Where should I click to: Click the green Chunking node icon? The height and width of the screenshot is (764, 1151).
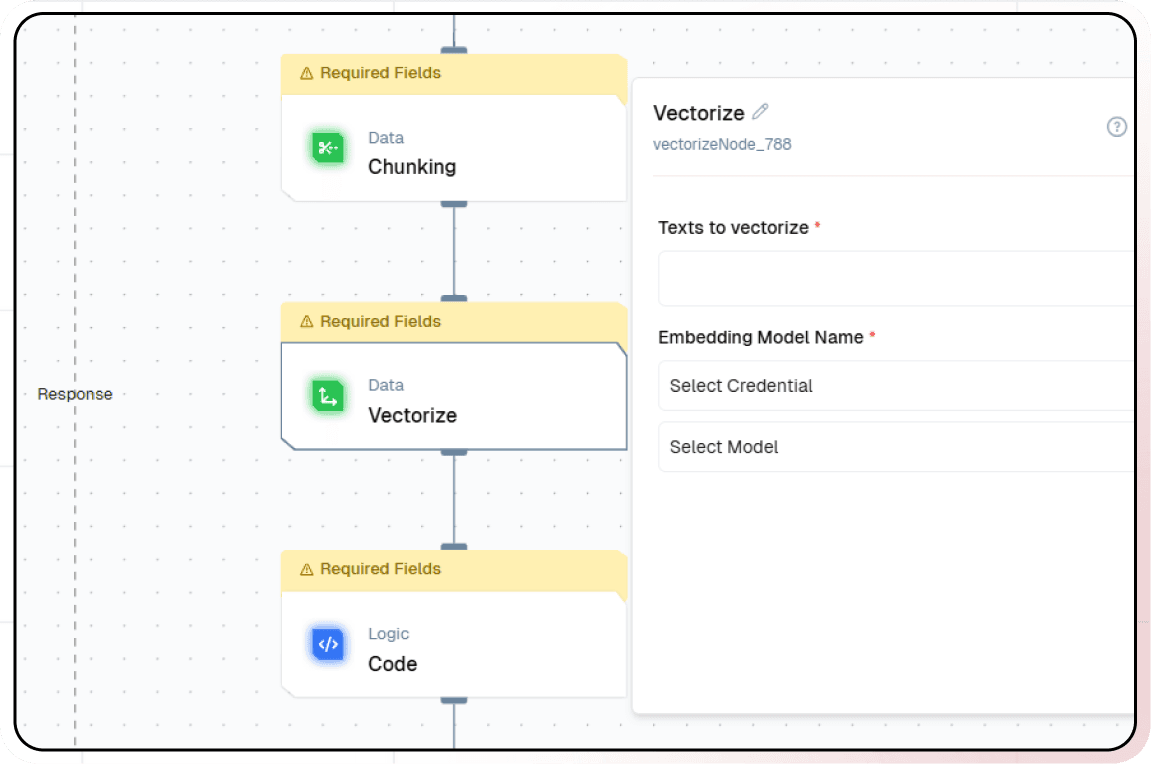[328, 149]
